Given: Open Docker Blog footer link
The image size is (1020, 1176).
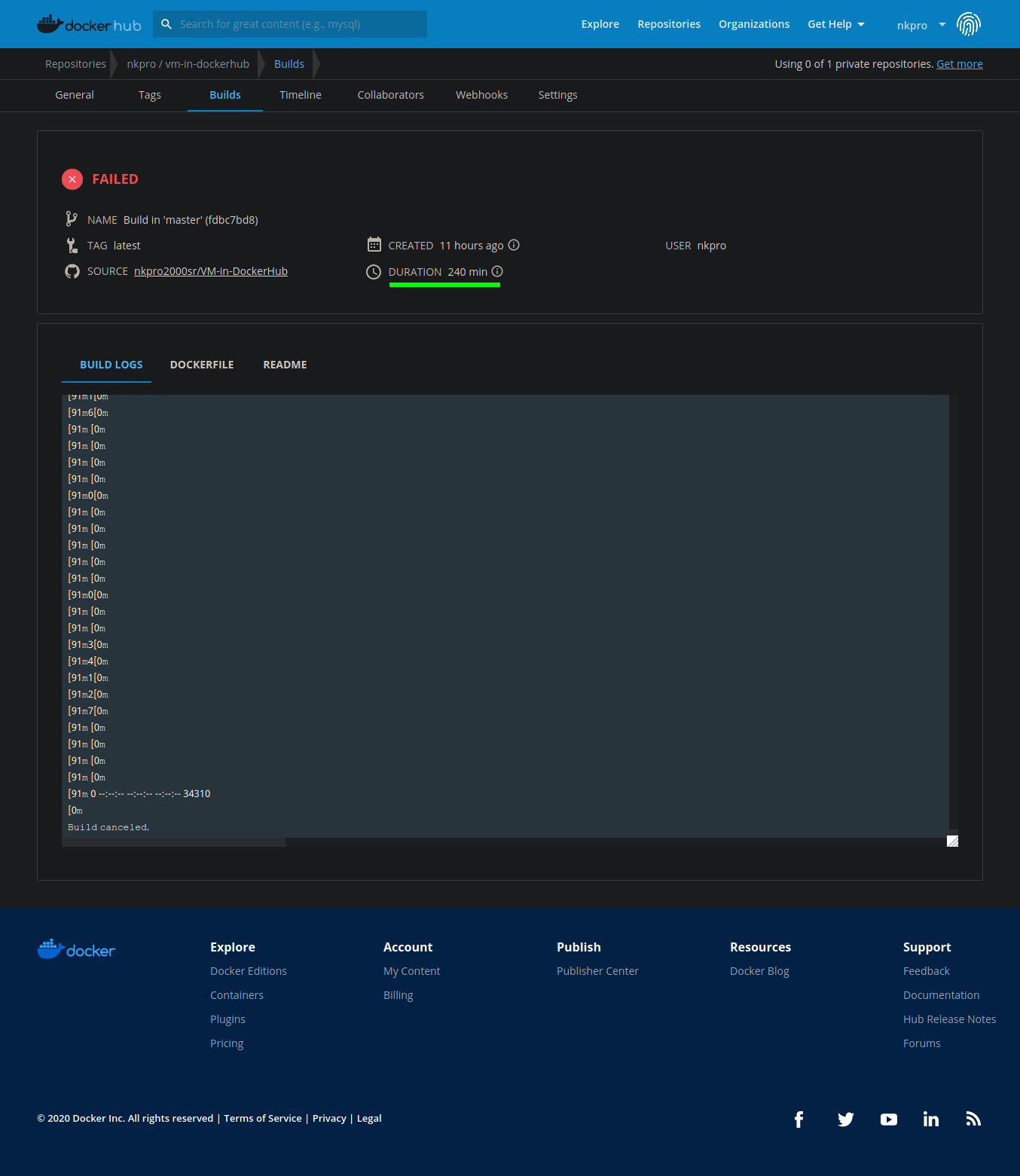Looking at the screenshot, I should [x=760, y=971].
